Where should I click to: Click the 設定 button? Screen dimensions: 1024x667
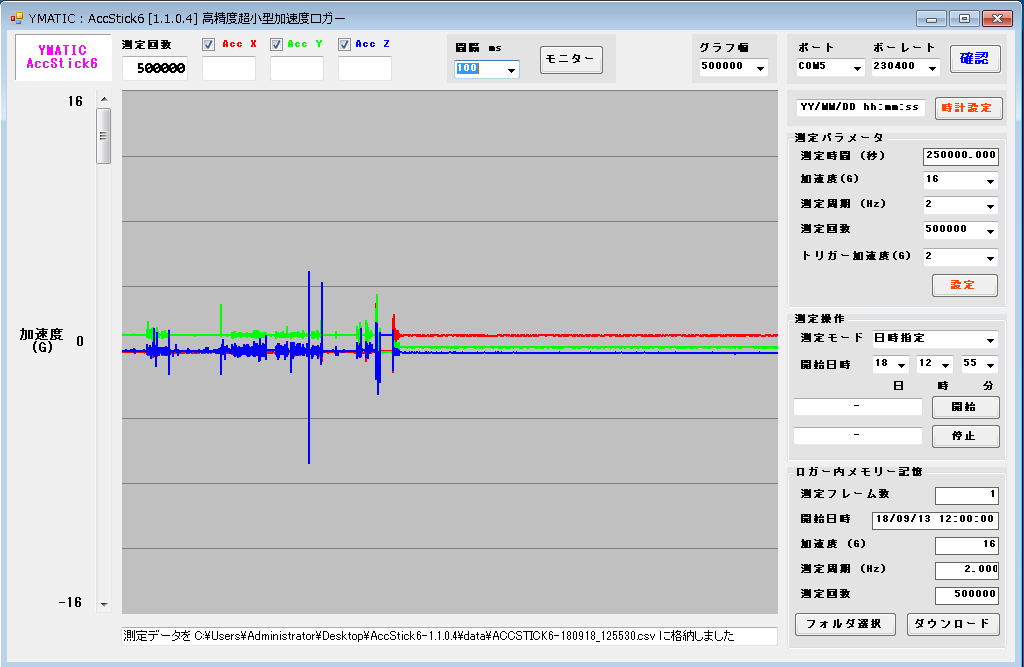coord(965,285)
